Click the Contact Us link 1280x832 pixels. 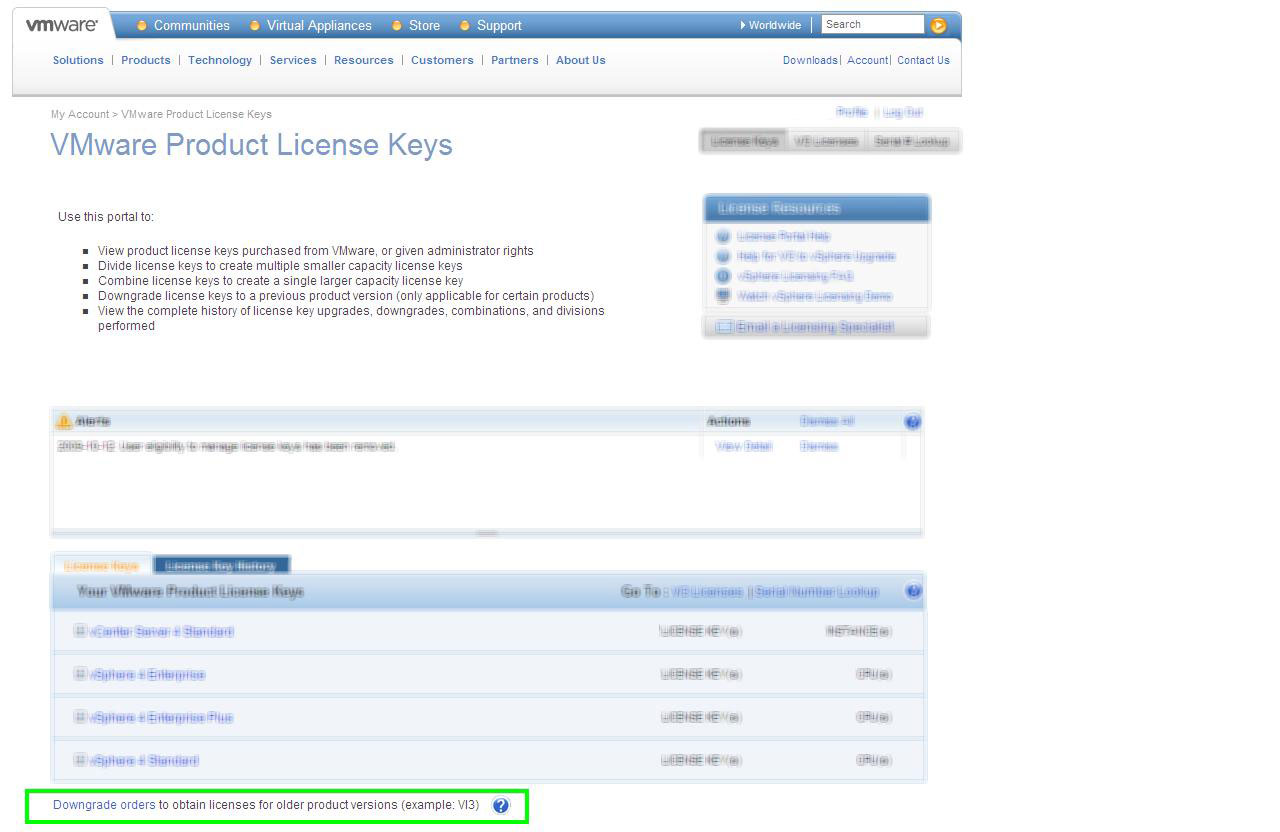coord(923,60)
